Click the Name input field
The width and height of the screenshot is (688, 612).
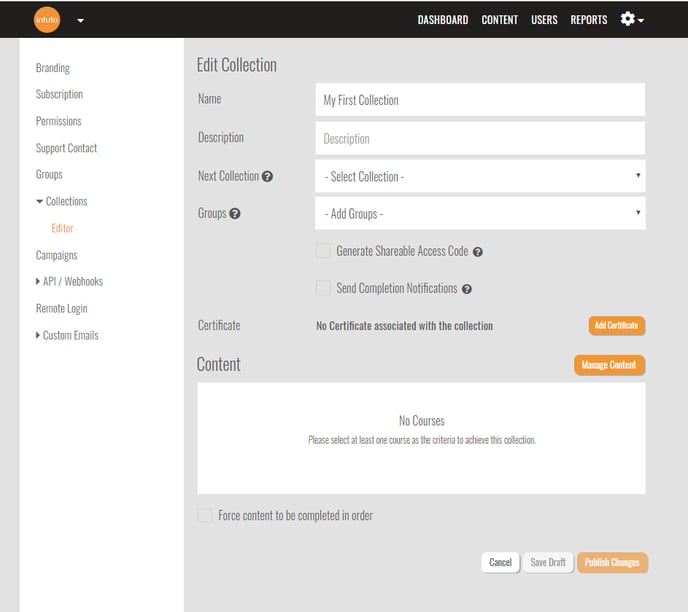tap(480, 100)
